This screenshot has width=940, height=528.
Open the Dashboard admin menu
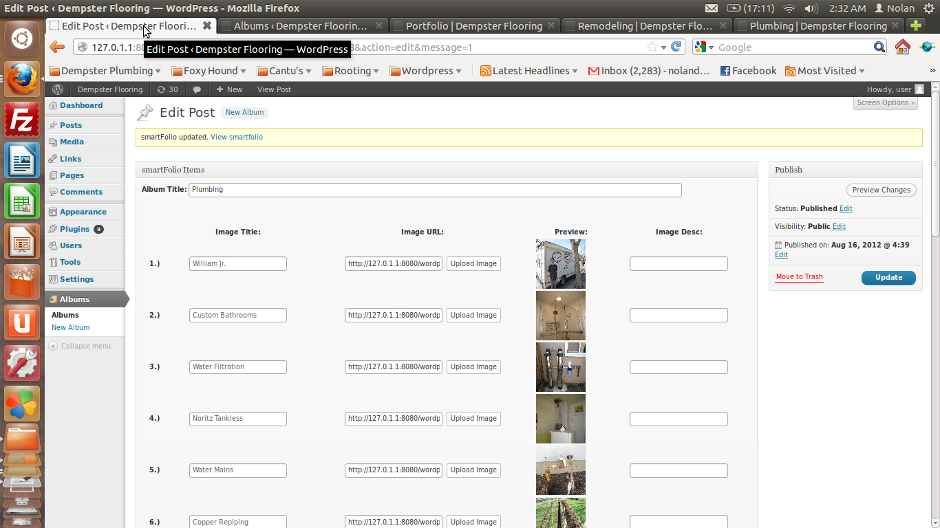[x=81, y=105]
